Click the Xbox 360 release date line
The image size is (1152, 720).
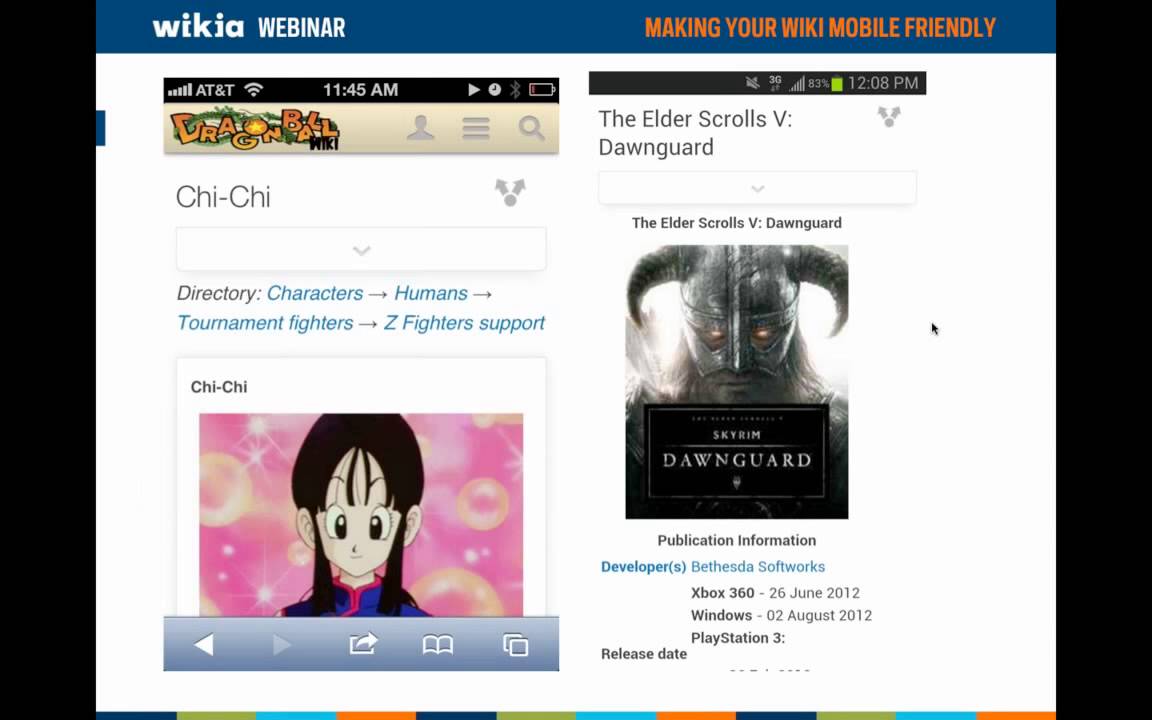point(775,593)
